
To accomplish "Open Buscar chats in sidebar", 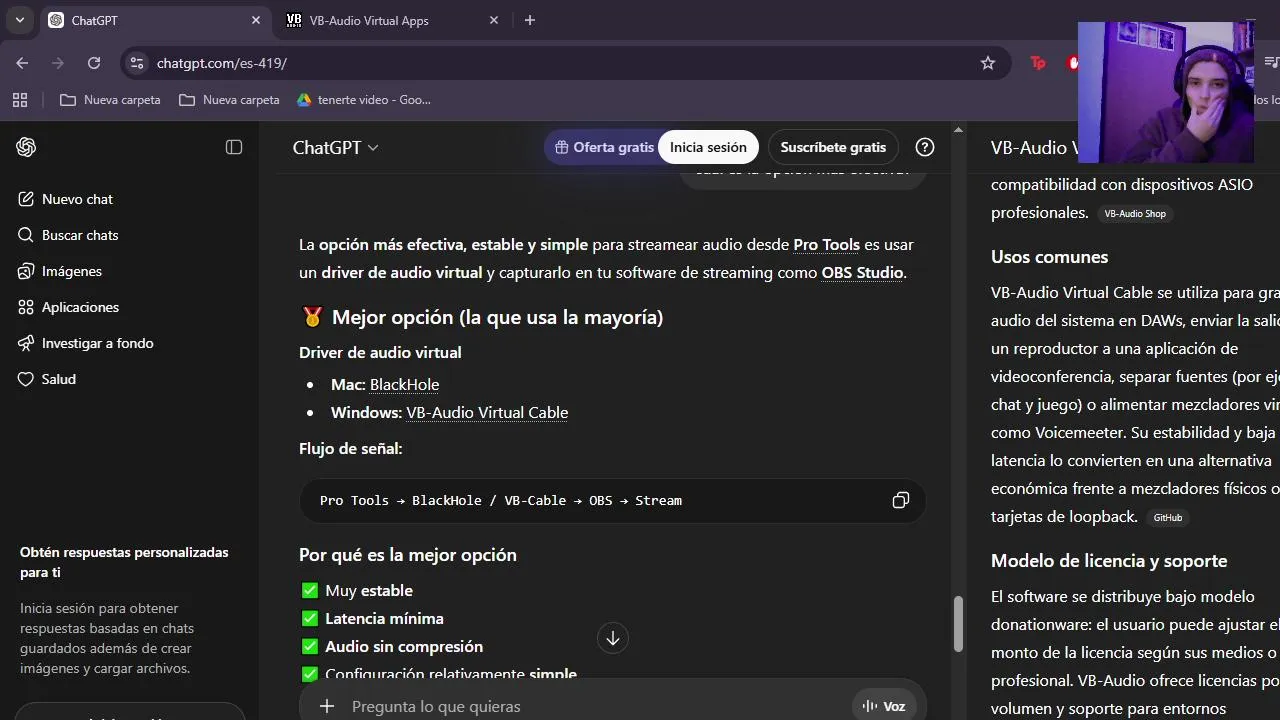I will 68,235.
